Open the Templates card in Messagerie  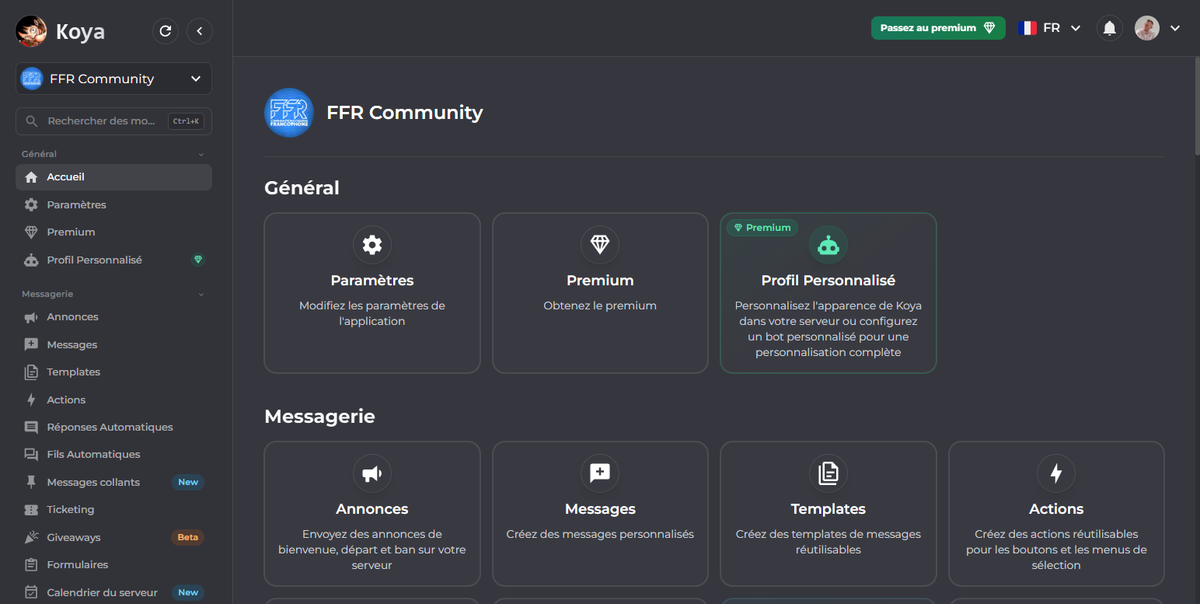828,514
